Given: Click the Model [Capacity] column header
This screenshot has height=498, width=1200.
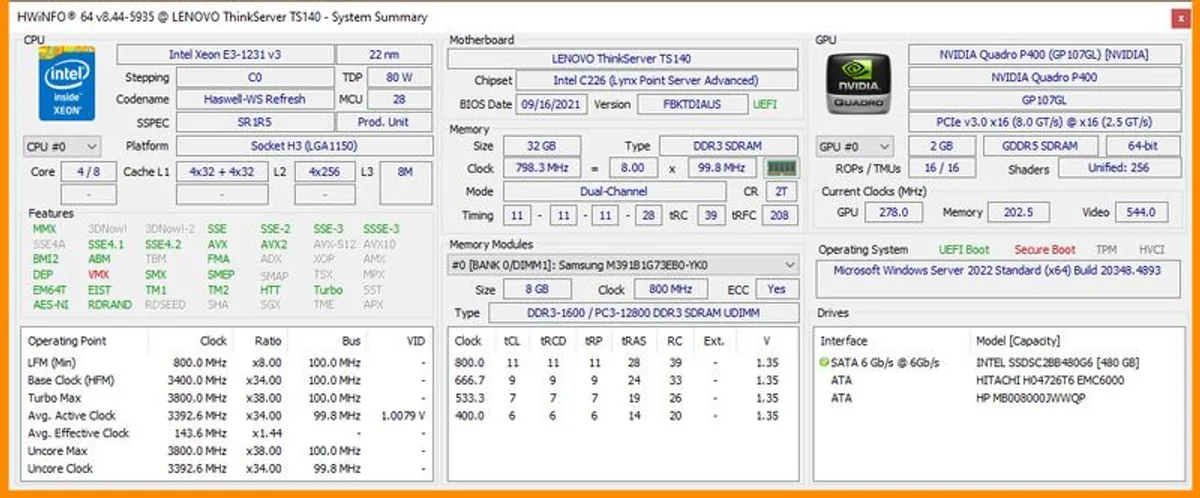Looking at the screenshot, I should (1018, 340).
